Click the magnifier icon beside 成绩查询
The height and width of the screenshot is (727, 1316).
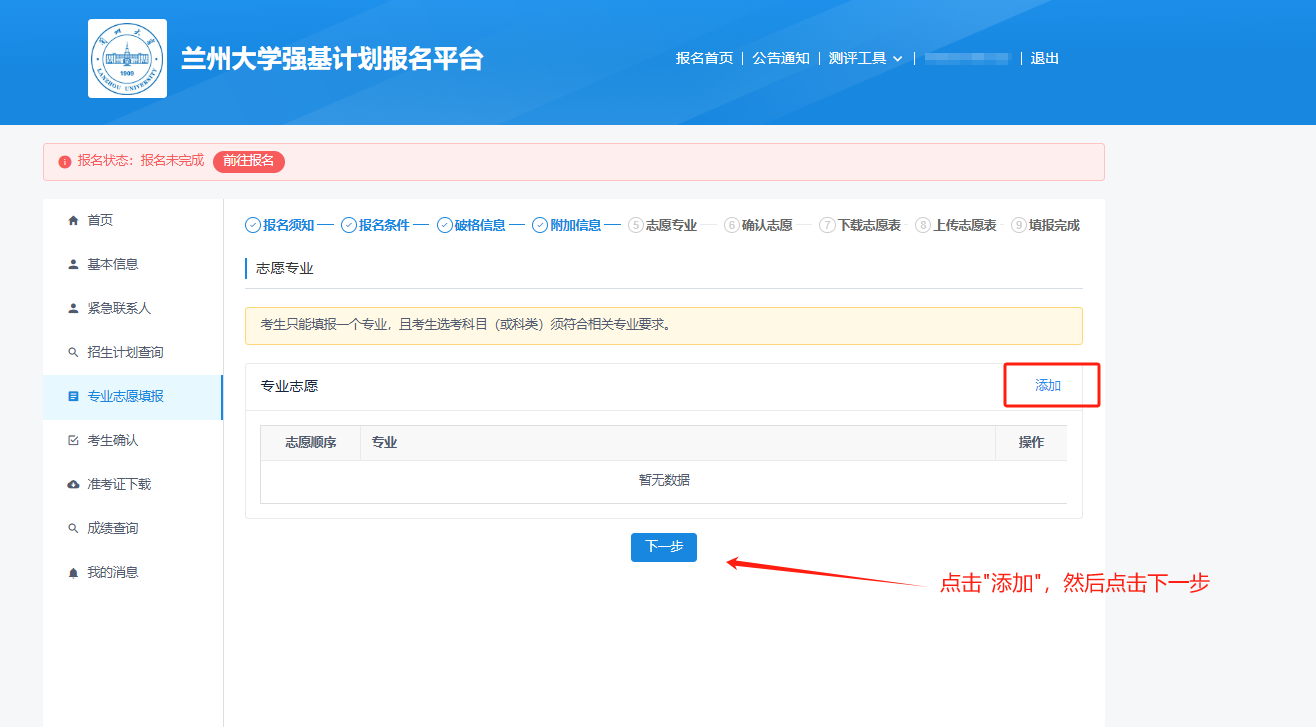point(73,529)
